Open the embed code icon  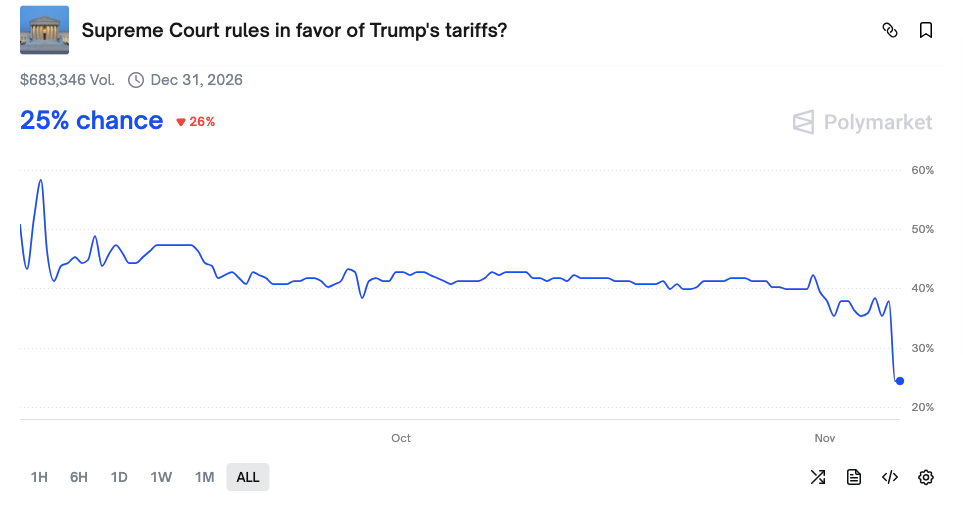tap(890, 477)
